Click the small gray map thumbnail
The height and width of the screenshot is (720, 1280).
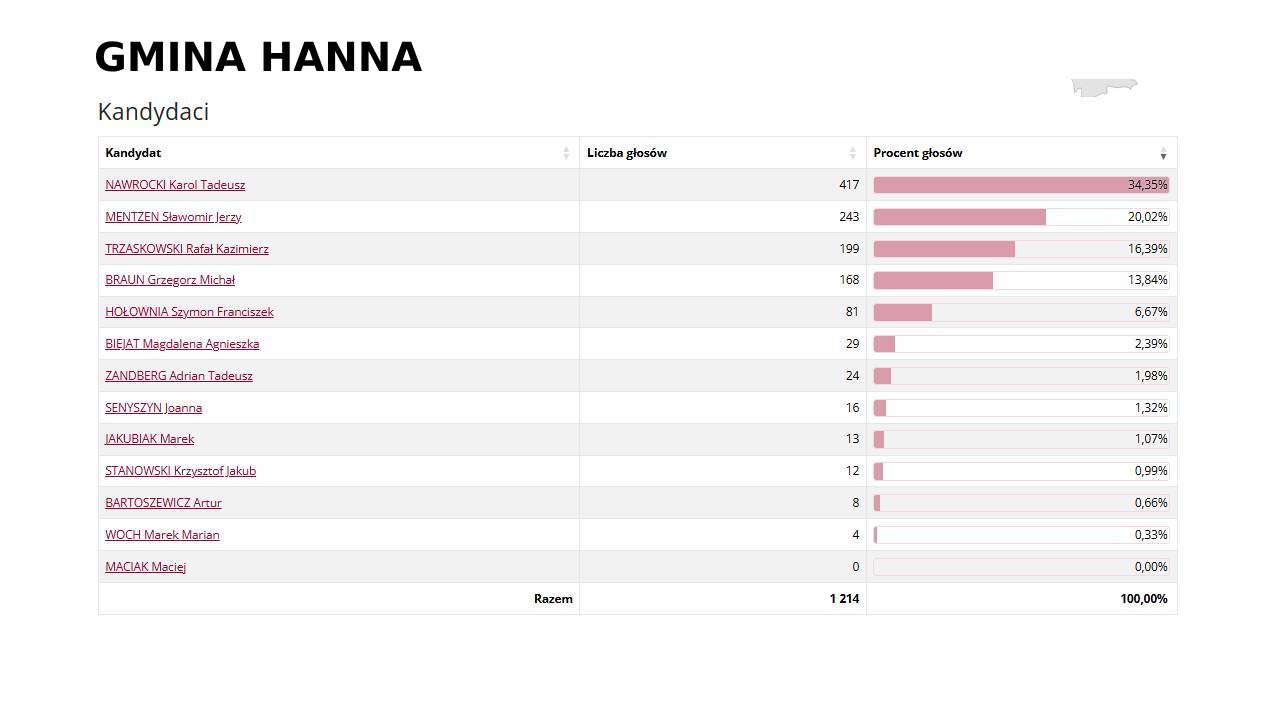pos(1104,88)
